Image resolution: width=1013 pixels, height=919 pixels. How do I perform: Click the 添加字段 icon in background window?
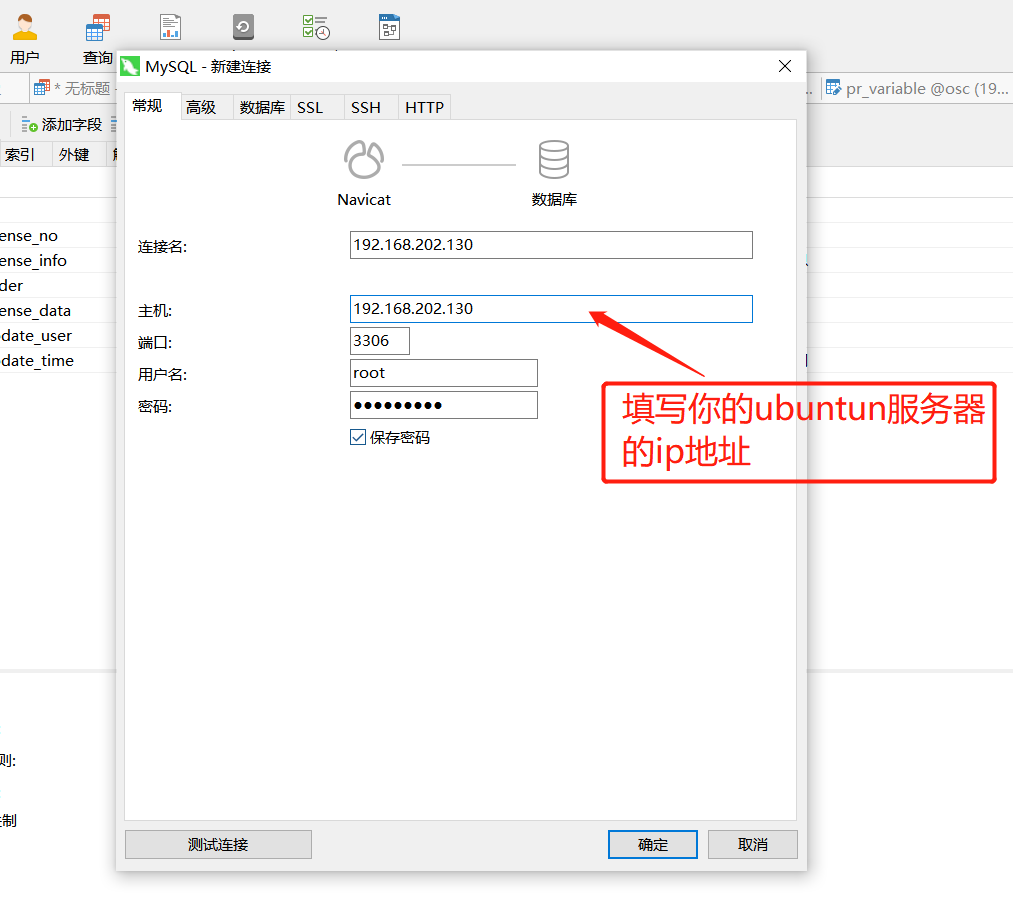[29, 125]
